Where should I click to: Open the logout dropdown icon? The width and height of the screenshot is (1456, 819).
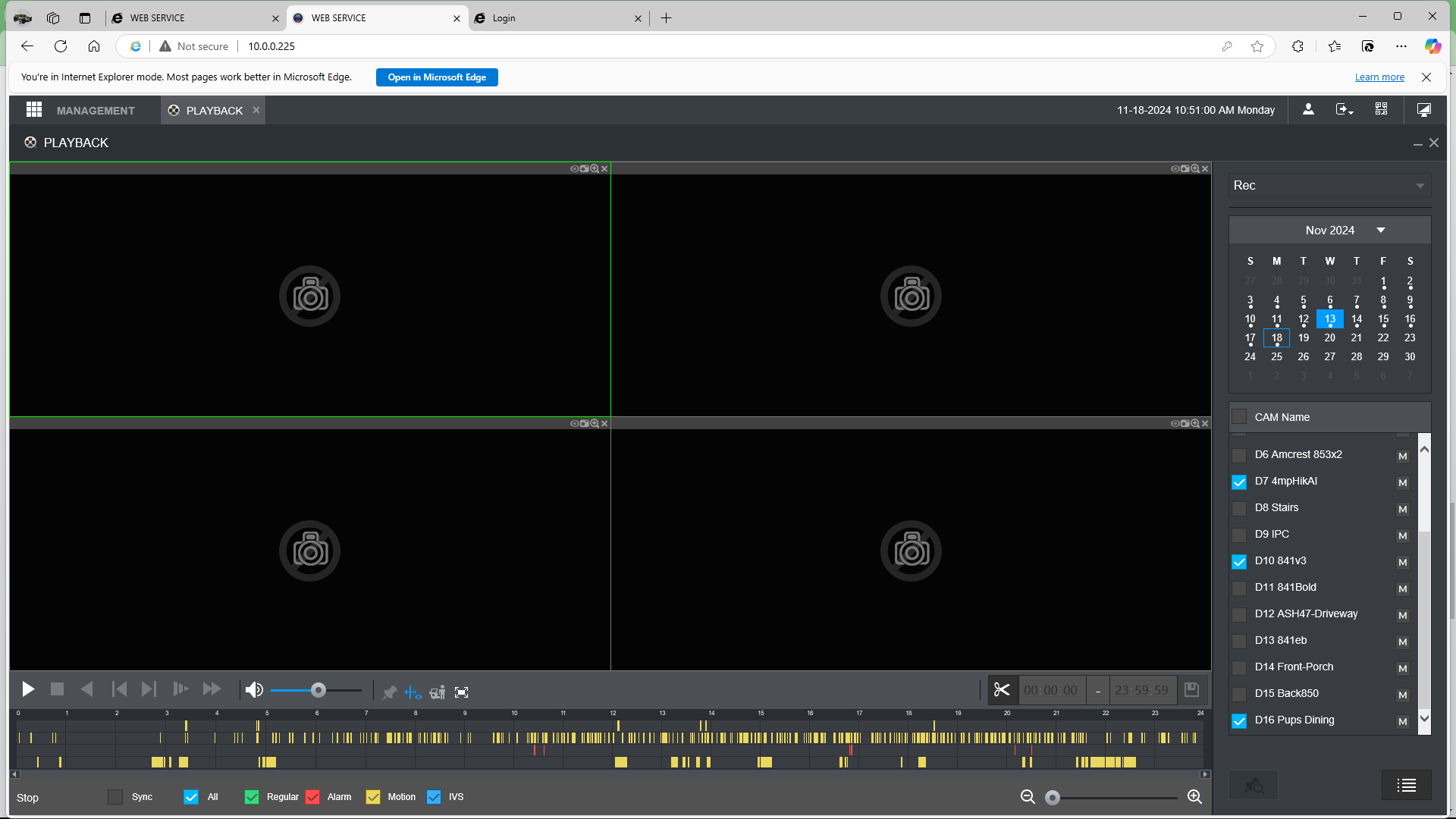[1345, 110]
